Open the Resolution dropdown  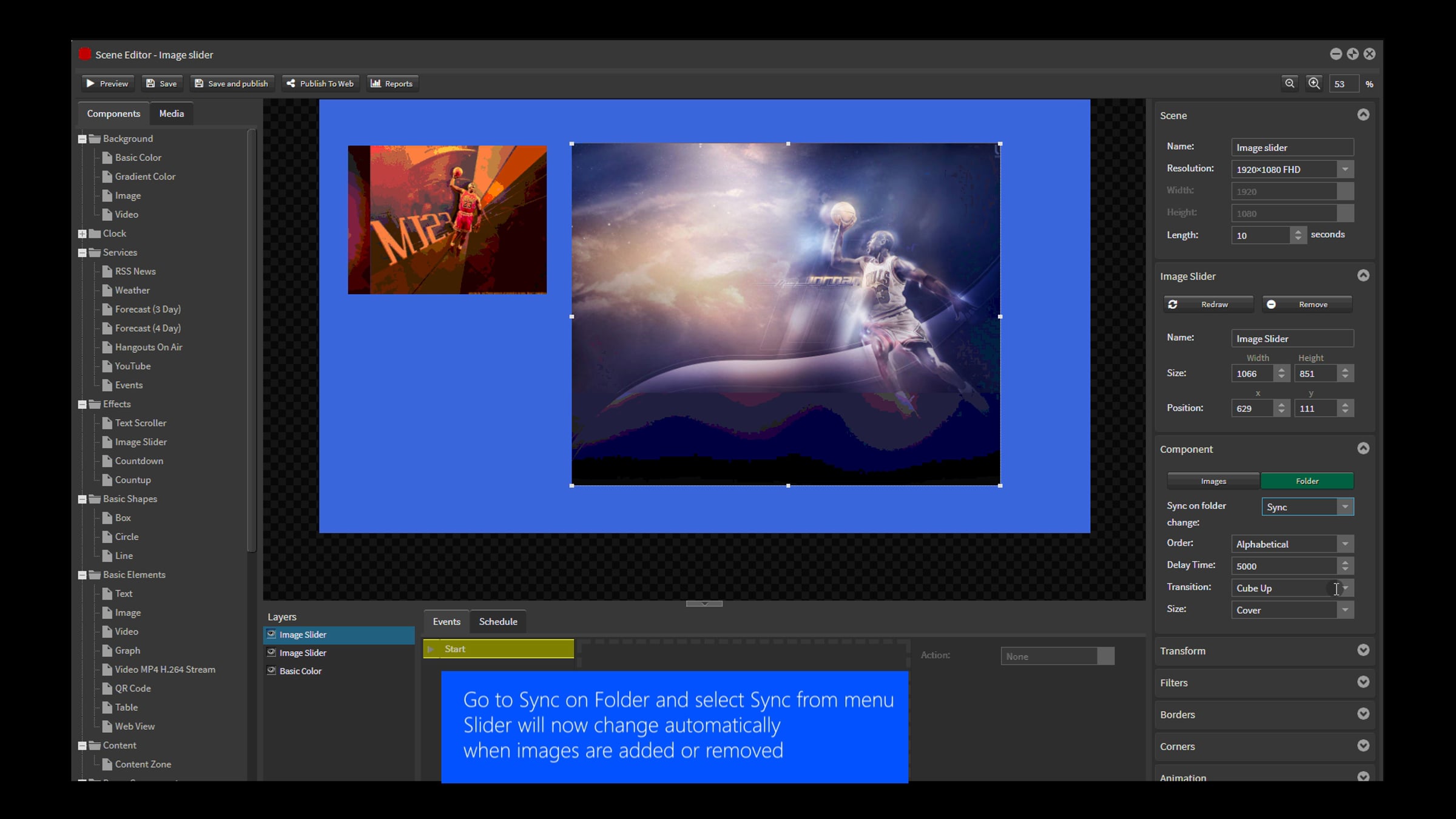pos(1345,169)
